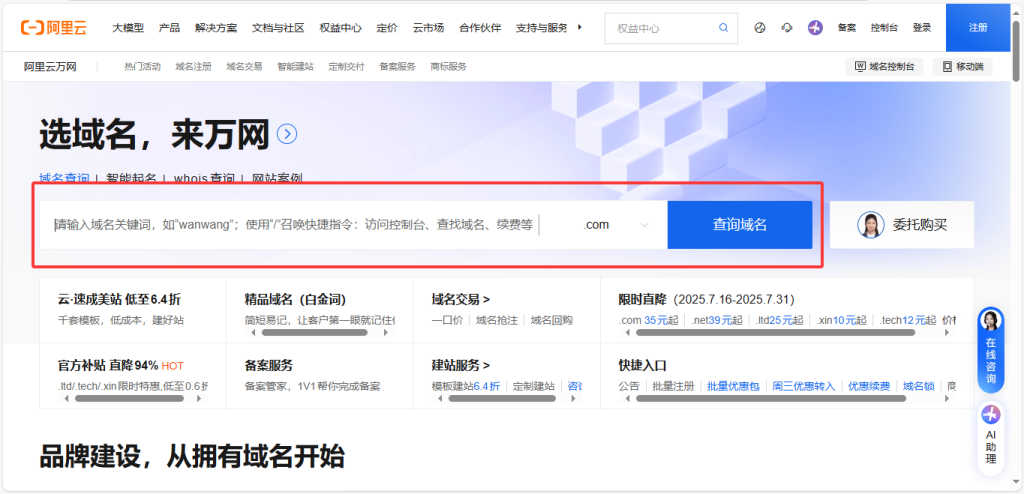Open 文档与社区 in the top navigation
Screen dimensions: 1024x494
(278, 27)
